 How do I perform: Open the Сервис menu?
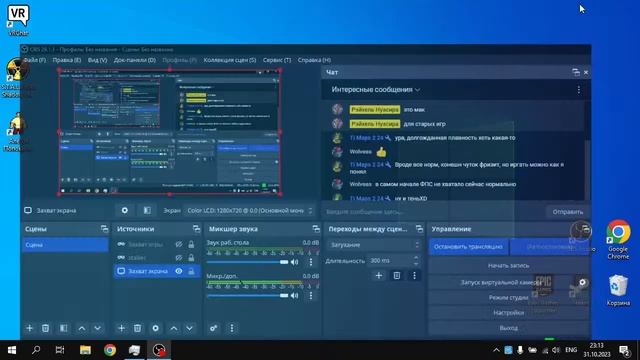(277, 60)
